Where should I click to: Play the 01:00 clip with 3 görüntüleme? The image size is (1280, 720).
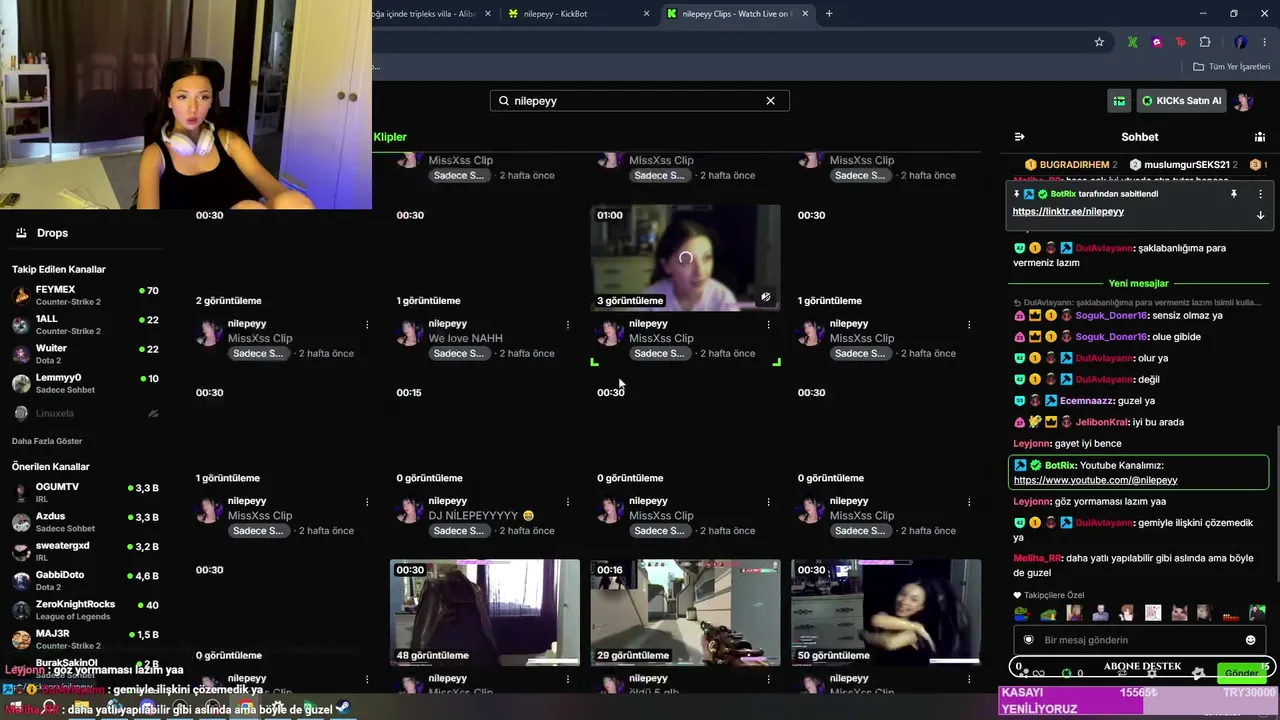click(x=685, y=258)
